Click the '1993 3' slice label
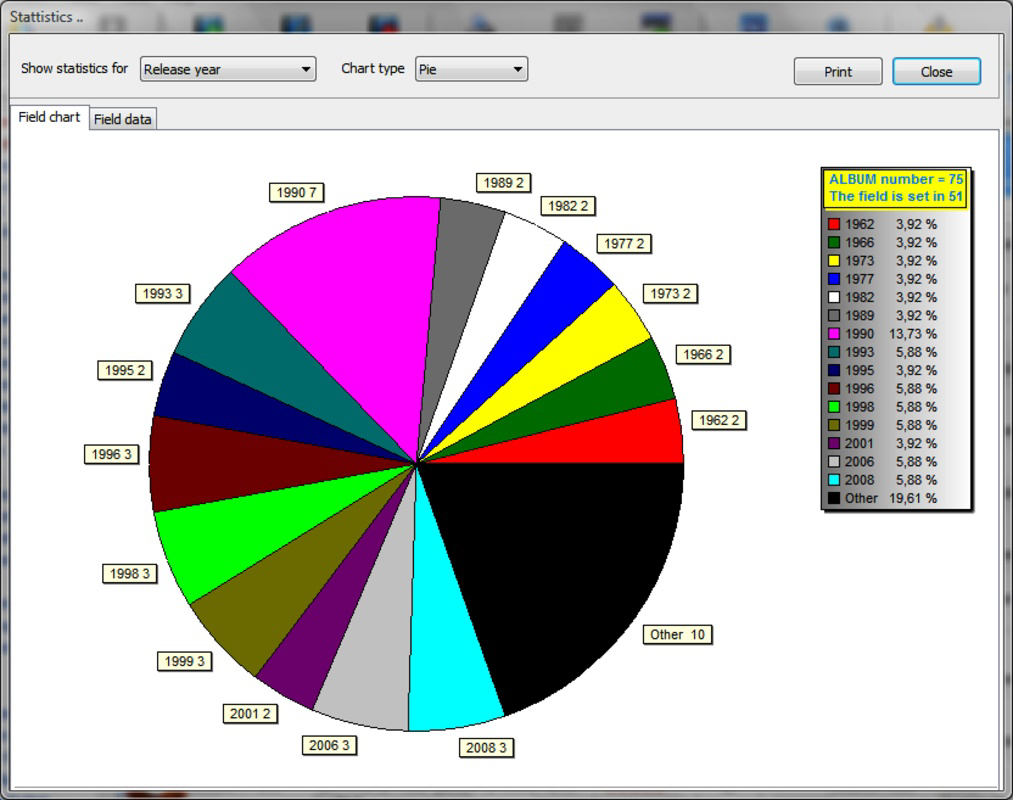This screenshot has height=800, width=1013. click(x=162, y=293)
